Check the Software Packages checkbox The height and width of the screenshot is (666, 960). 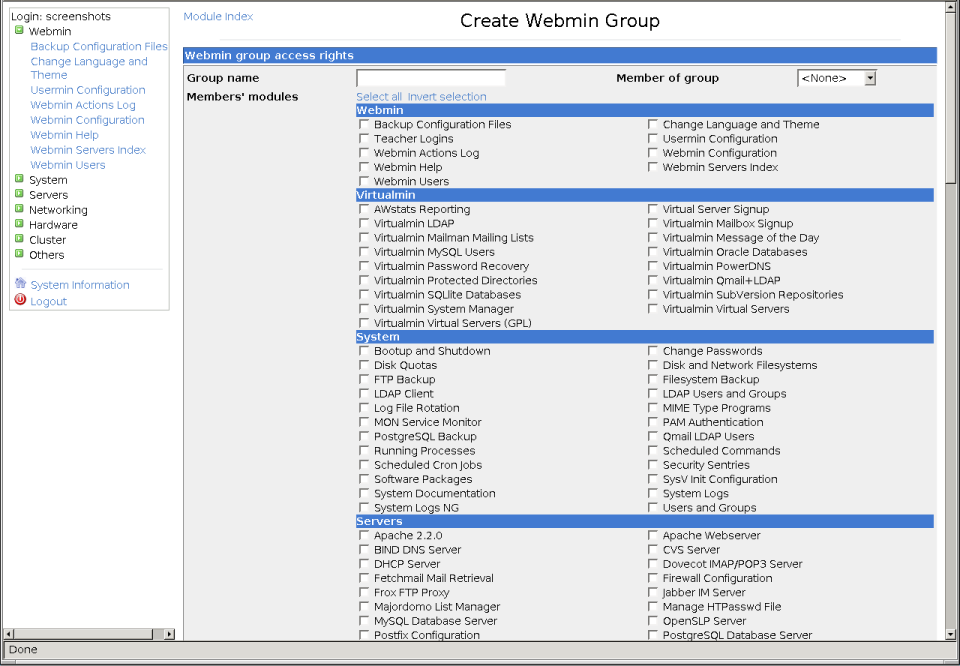point(364,479)
